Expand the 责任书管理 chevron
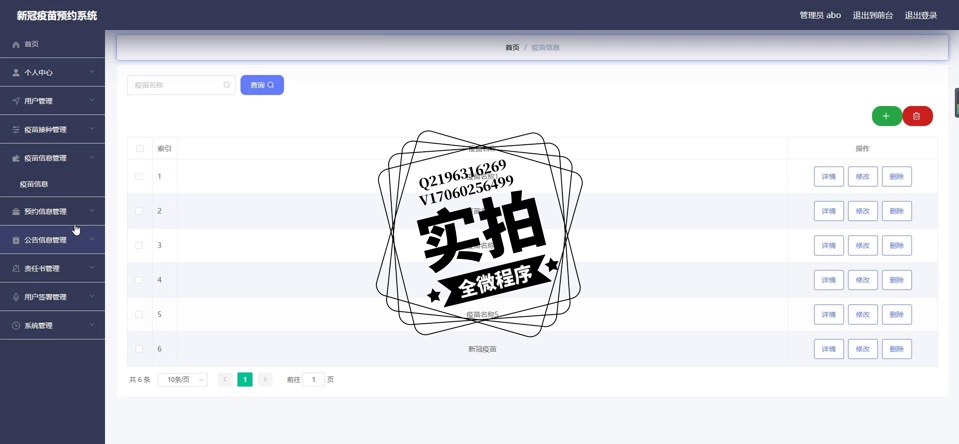 (92, 268)
